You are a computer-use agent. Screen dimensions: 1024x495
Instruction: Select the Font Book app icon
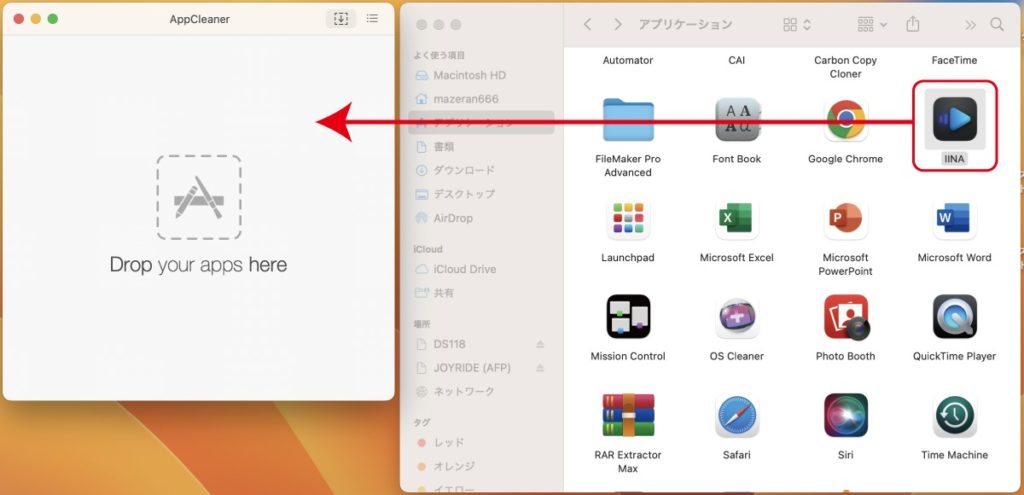pos(737,120)
